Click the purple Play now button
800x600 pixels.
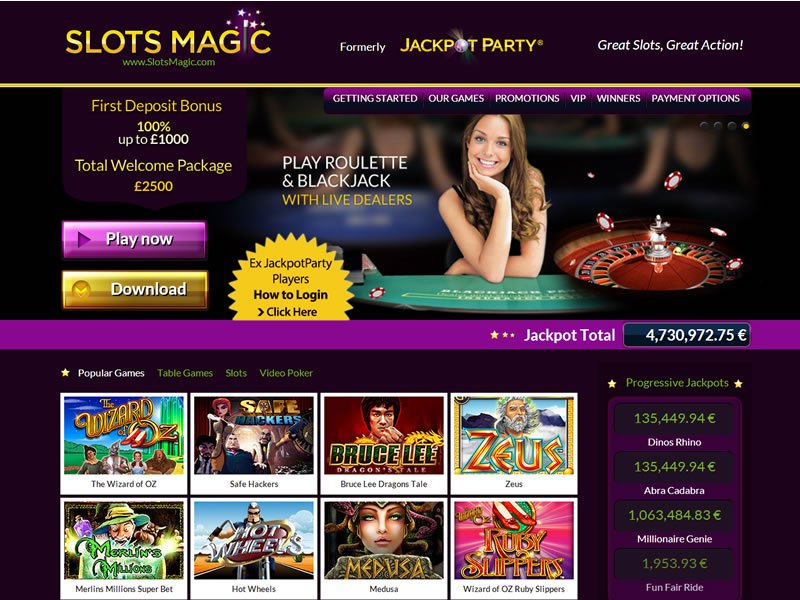click(x=134, y=239)
